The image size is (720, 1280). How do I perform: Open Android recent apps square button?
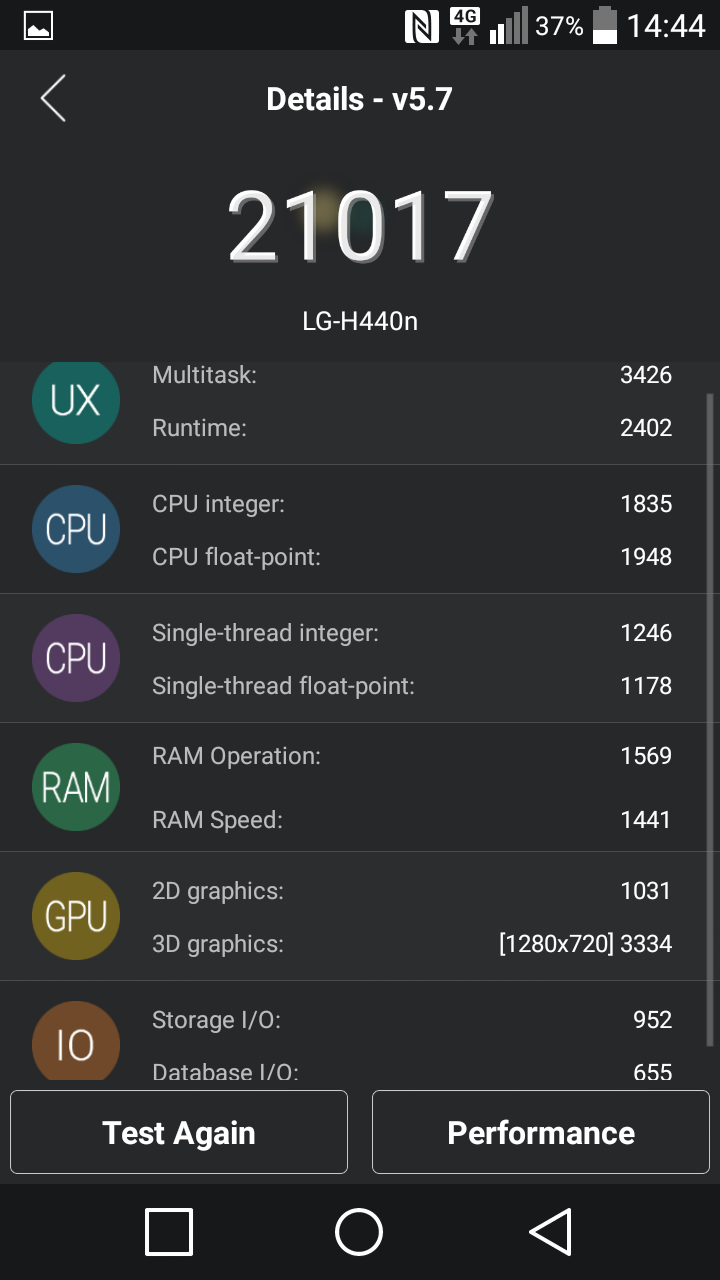click(x=169, y=1232)
